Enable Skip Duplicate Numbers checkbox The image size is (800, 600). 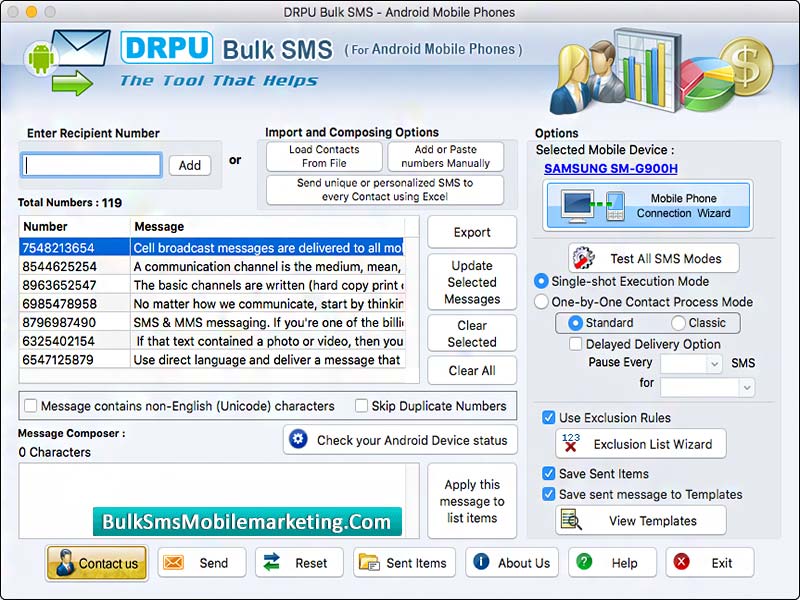361,406
